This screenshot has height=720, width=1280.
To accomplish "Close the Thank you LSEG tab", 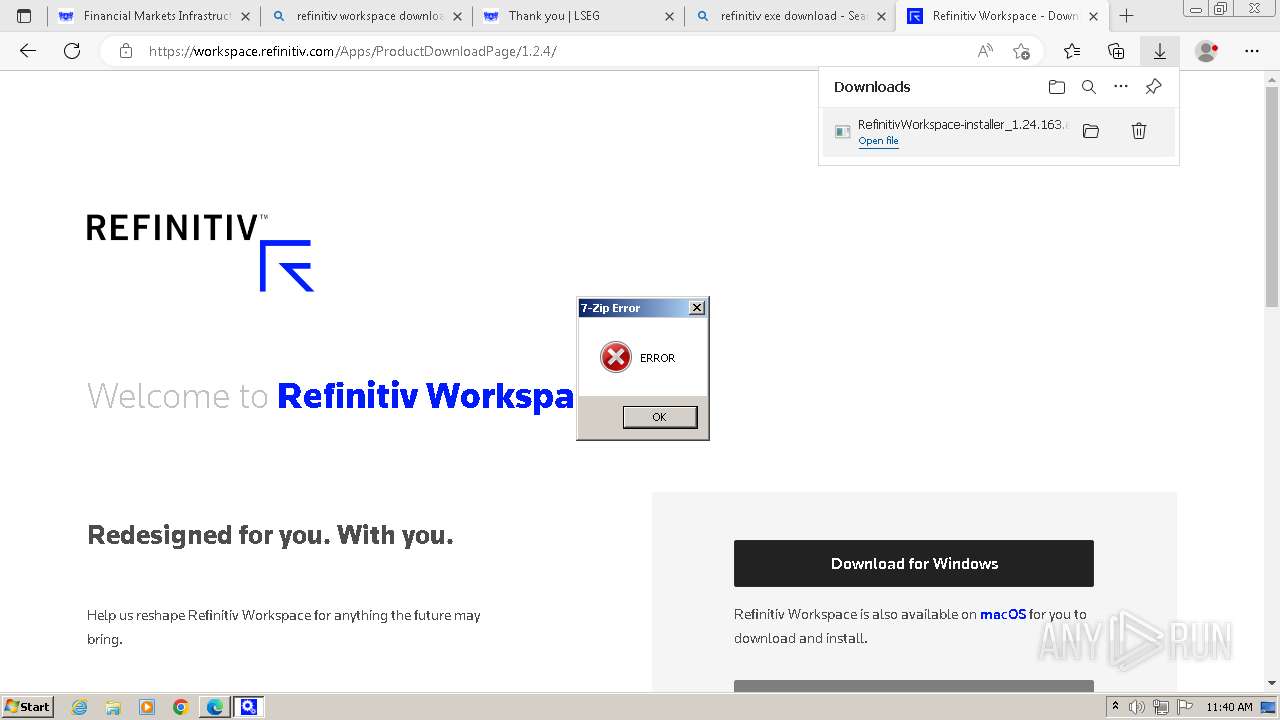I will point(670,16).
